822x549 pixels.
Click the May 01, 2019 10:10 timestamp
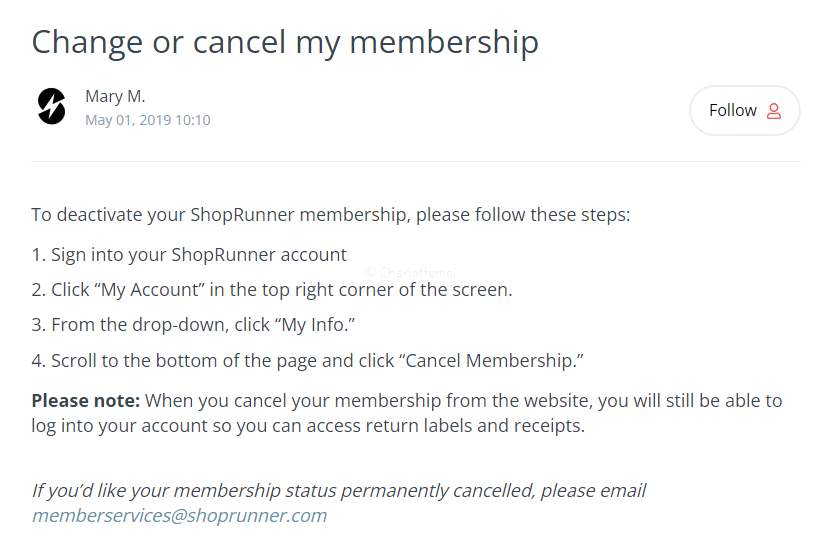[x=148, y=120]
